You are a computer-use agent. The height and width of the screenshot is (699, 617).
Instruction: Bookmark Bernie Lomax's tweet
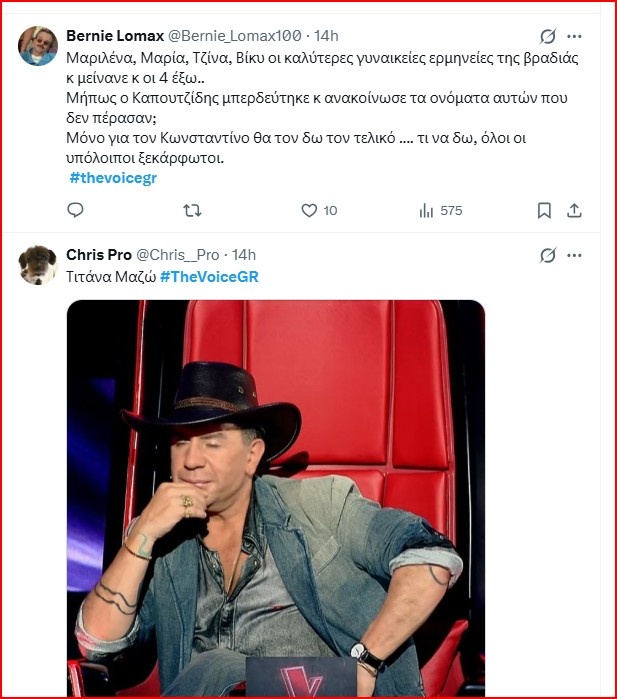(x=544, y=210)
